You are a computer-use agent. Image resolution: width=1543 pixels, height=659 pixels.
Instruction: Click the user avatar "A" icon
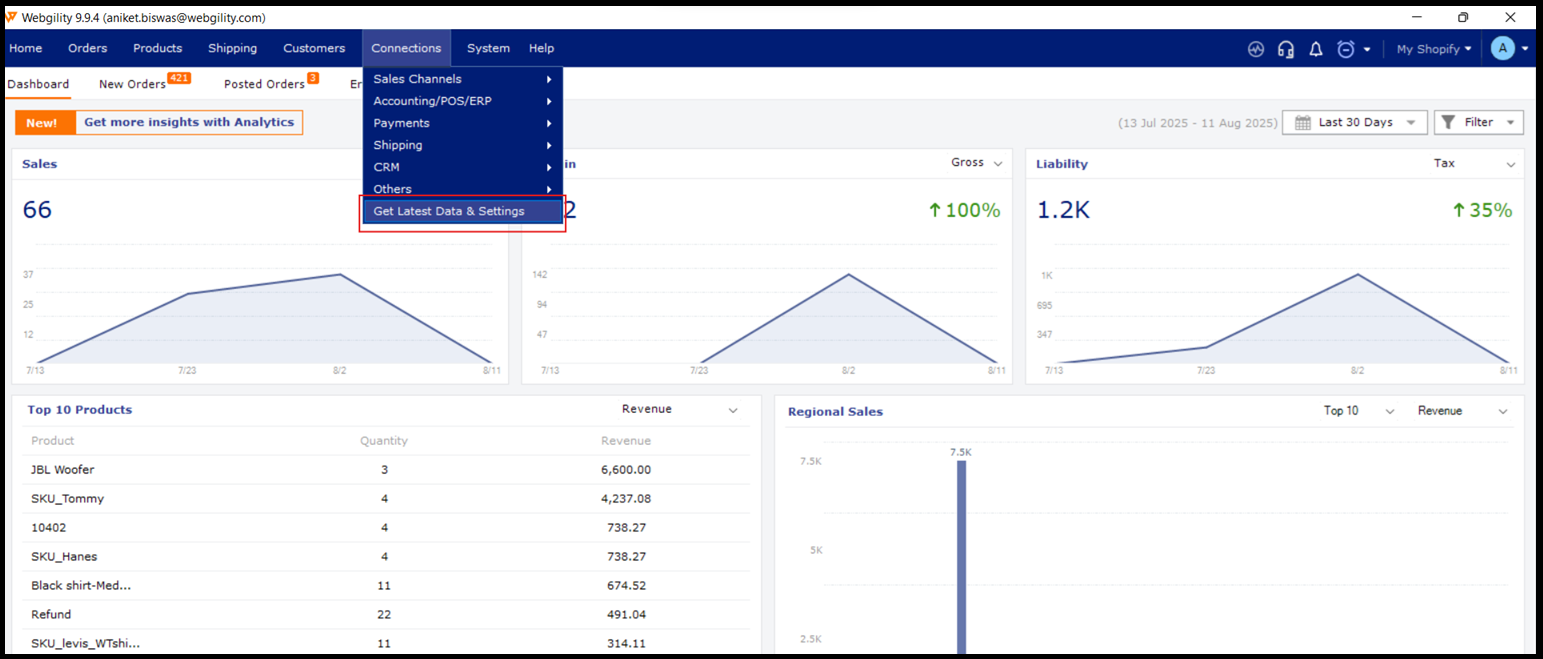coord(1502,48)
